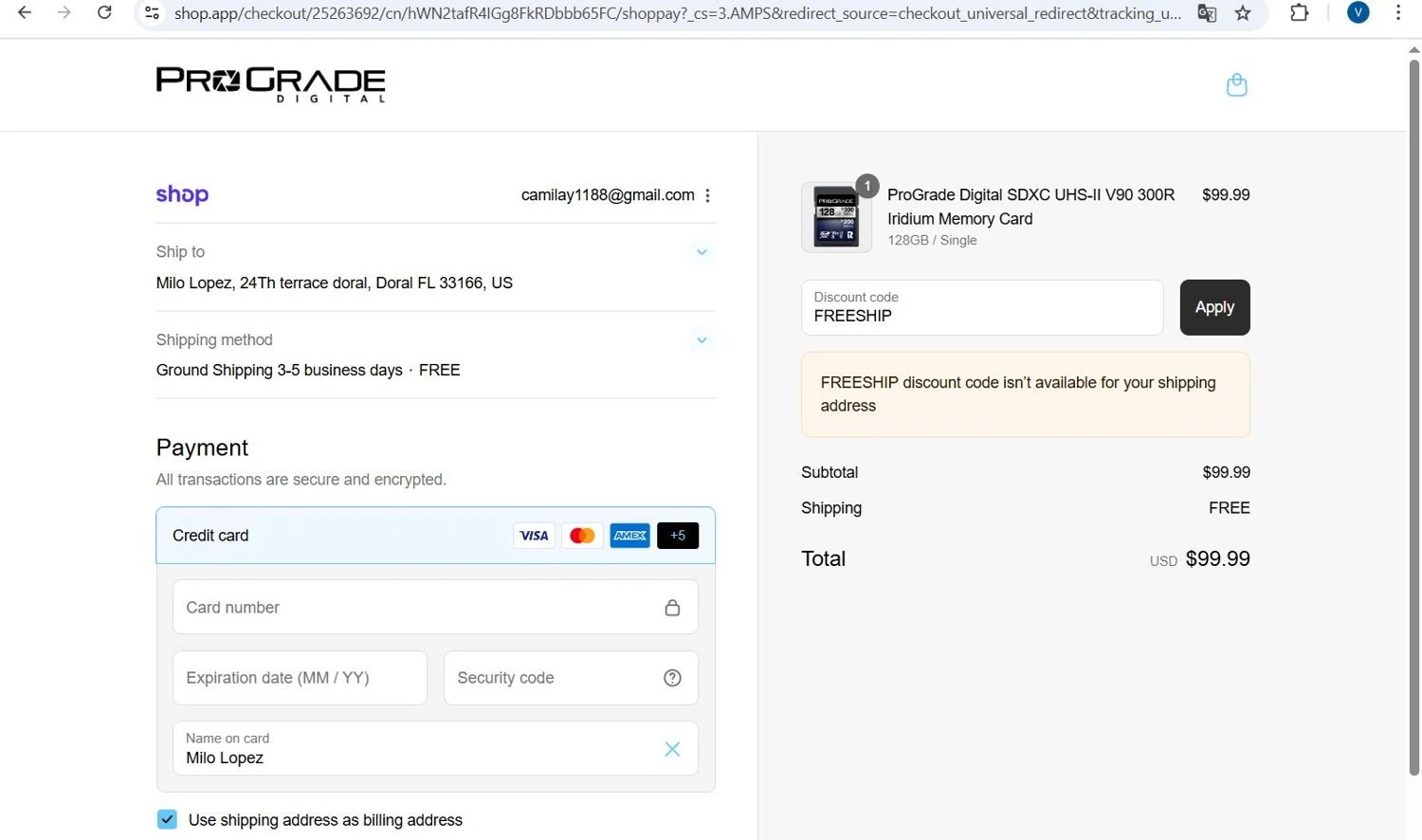This screenshot has height=840, width=1422.
Task: Expand the Shipping method section
Action: (x=702, y=340)
